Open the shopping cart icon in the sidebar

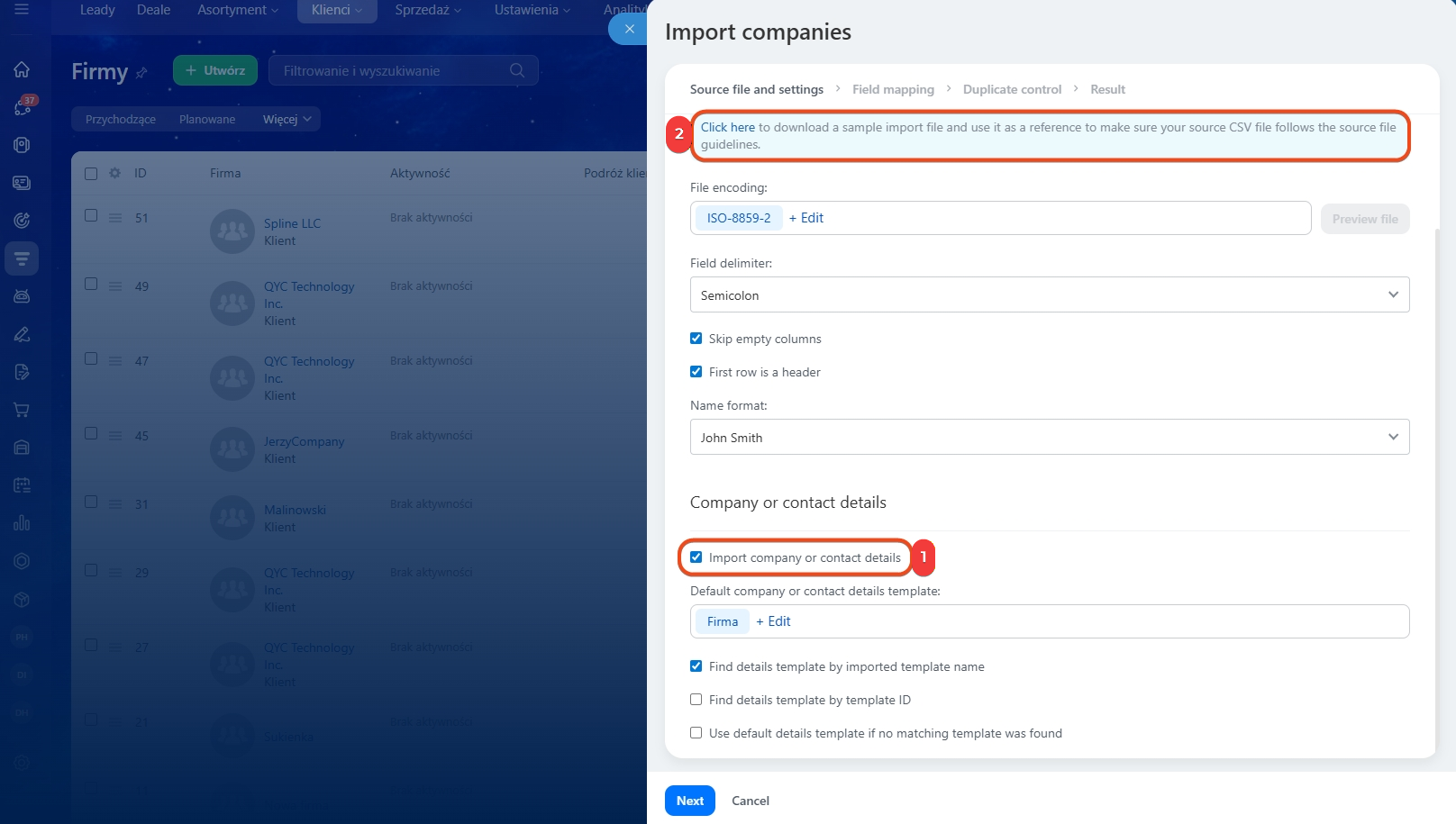tap(22, 410)
